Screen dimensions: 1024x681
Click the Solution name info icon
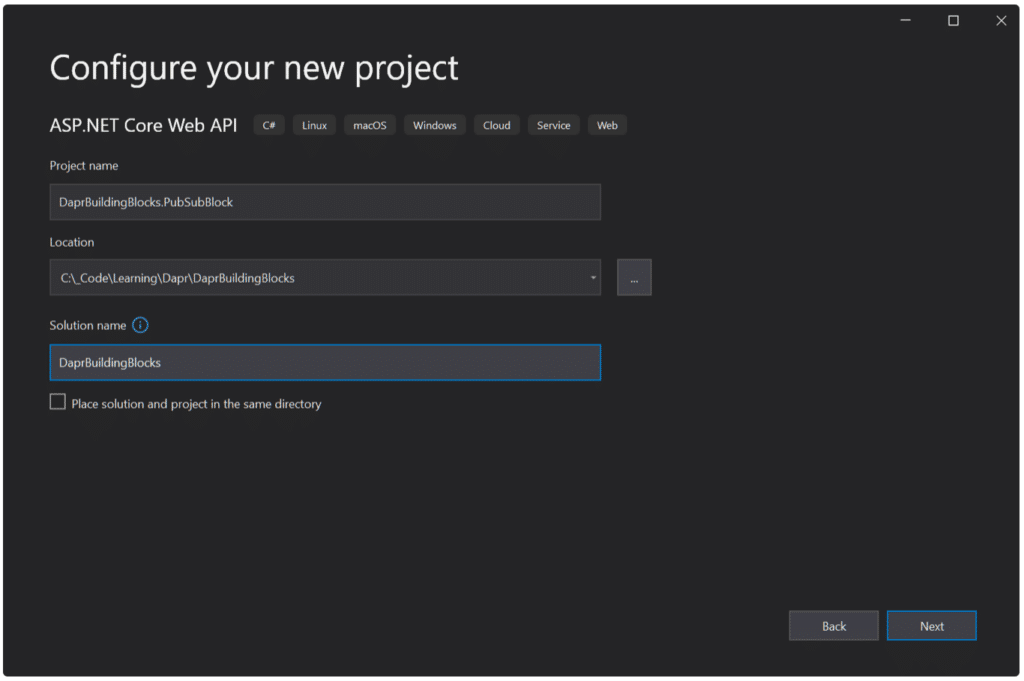(140, 325)
